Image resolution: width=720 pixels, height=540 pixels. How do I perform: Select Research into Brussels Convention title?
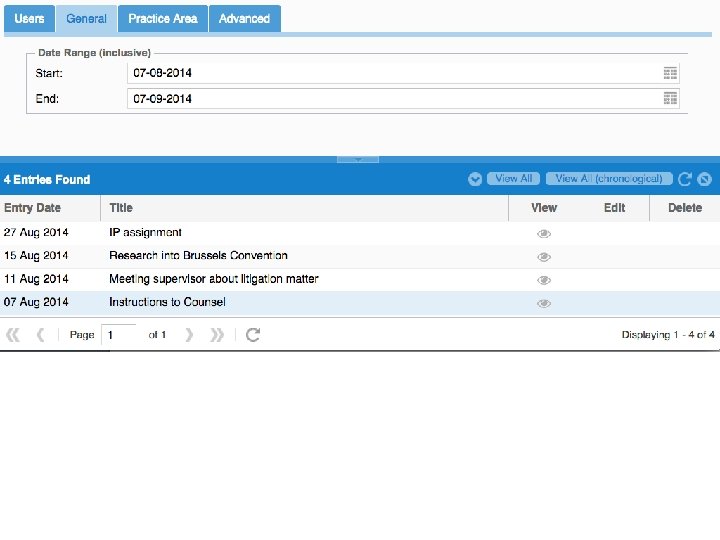[x=198, y=255]
